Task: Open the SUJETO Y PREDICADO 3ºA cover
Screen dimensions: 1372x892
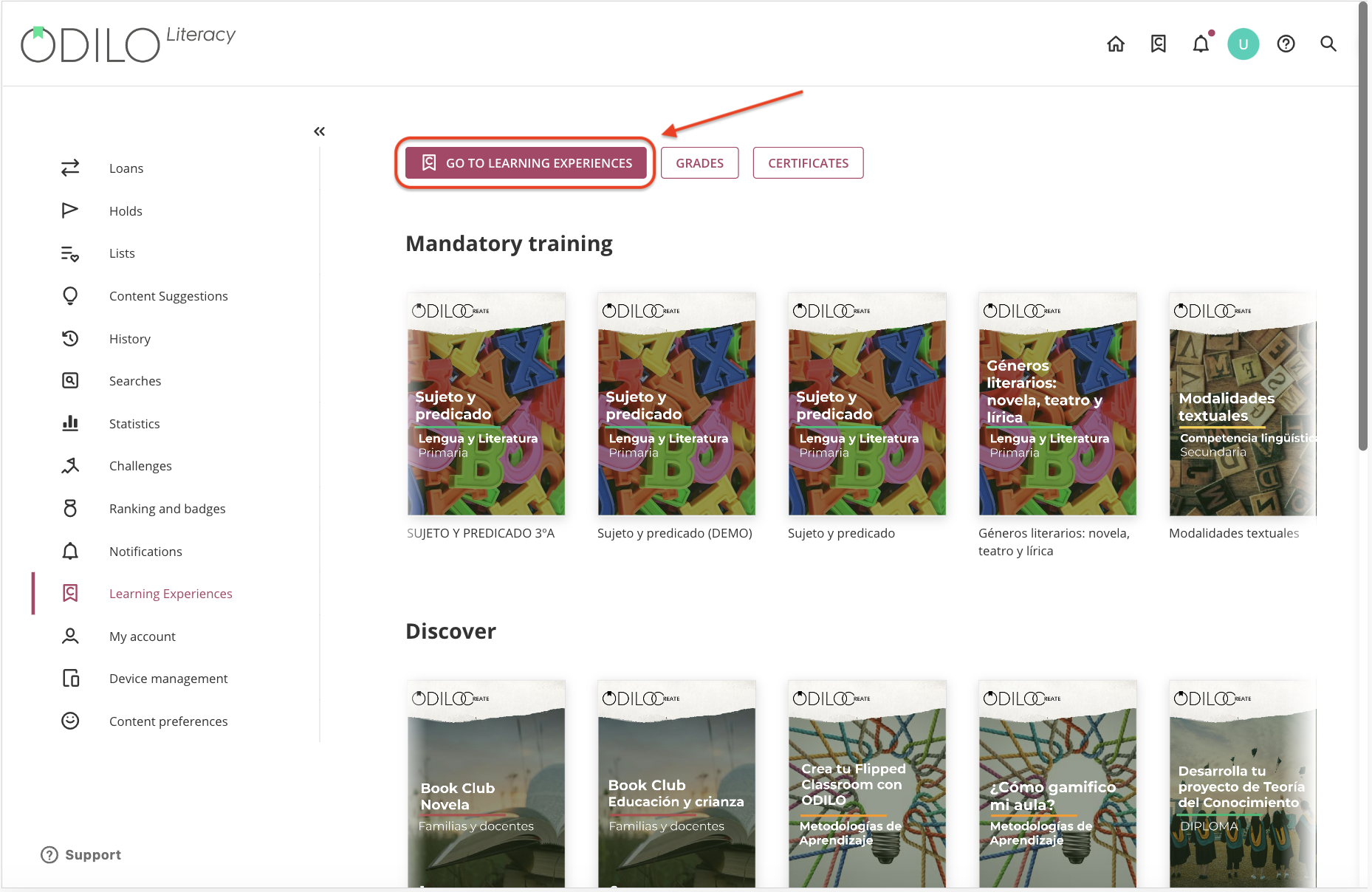Action: 487,404
